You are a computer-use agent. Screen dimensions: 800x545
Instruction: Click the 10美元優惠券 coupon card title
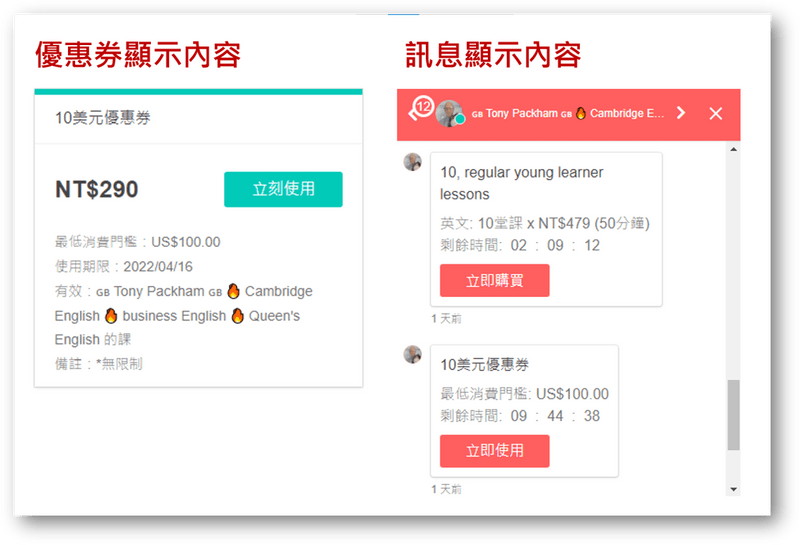pos(104,118)
